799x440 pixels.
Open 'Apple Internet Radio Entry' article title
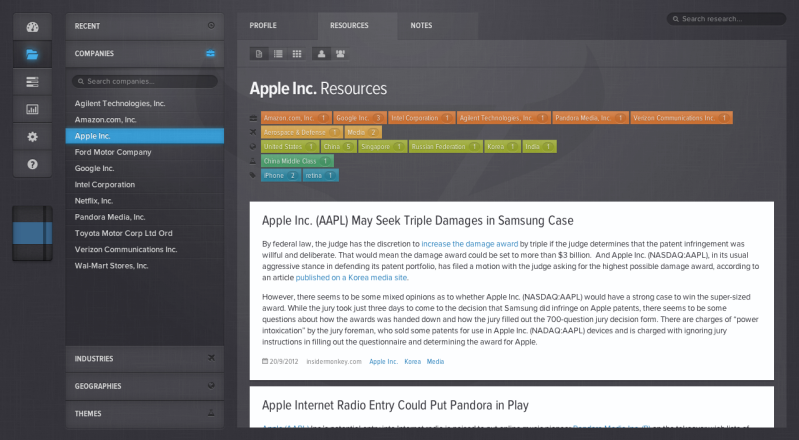(x=395, y=405)
